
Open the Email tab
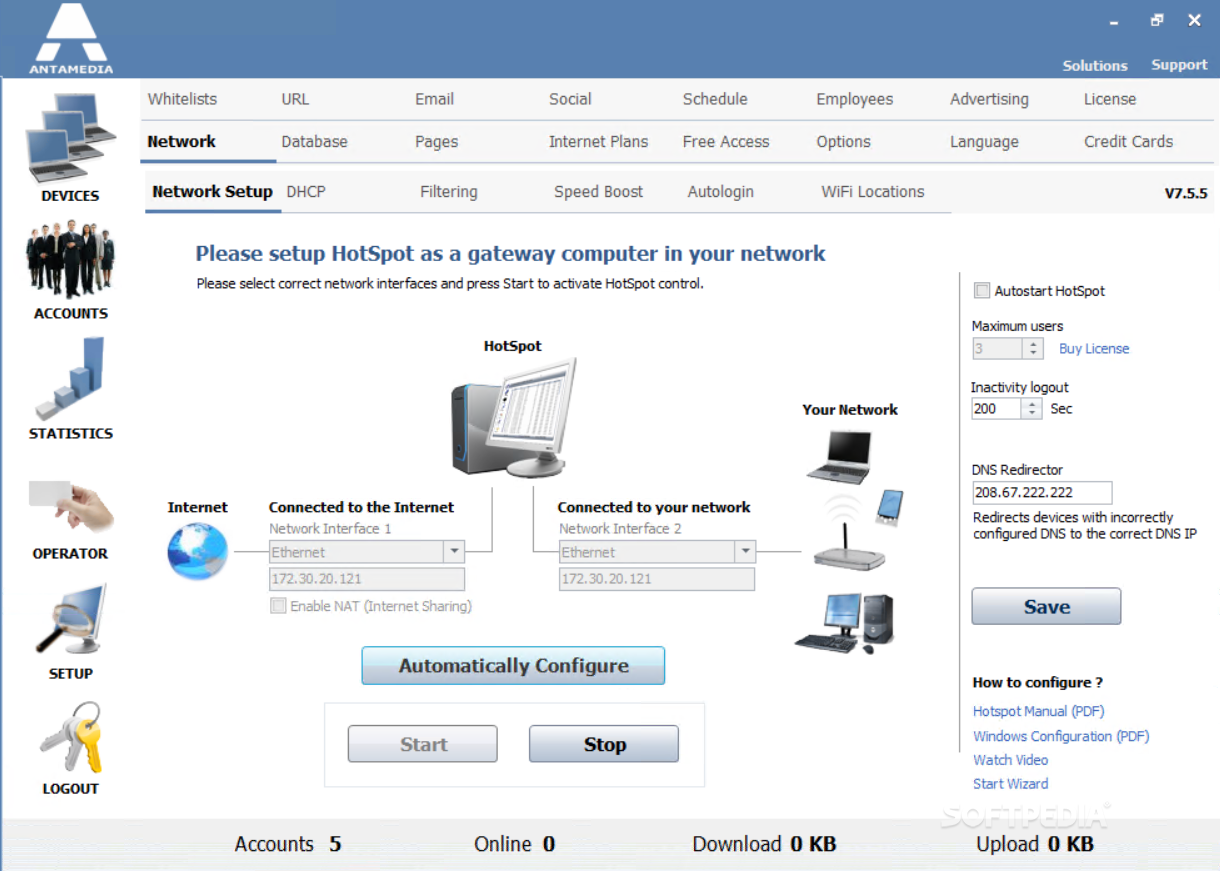(434, 99)
